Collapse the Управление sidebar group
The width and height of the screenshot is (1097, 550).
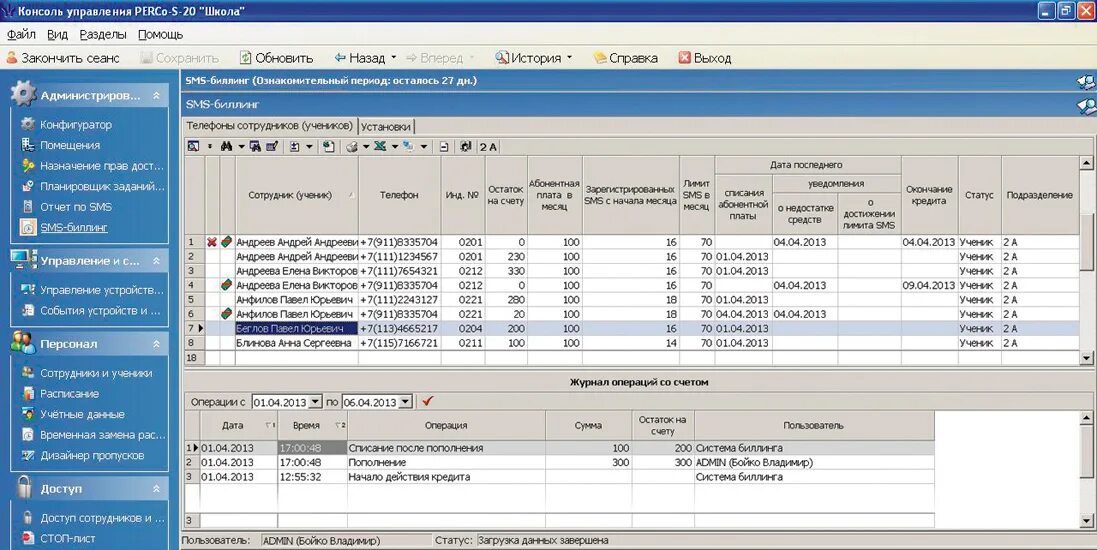[x=156, y=261]
